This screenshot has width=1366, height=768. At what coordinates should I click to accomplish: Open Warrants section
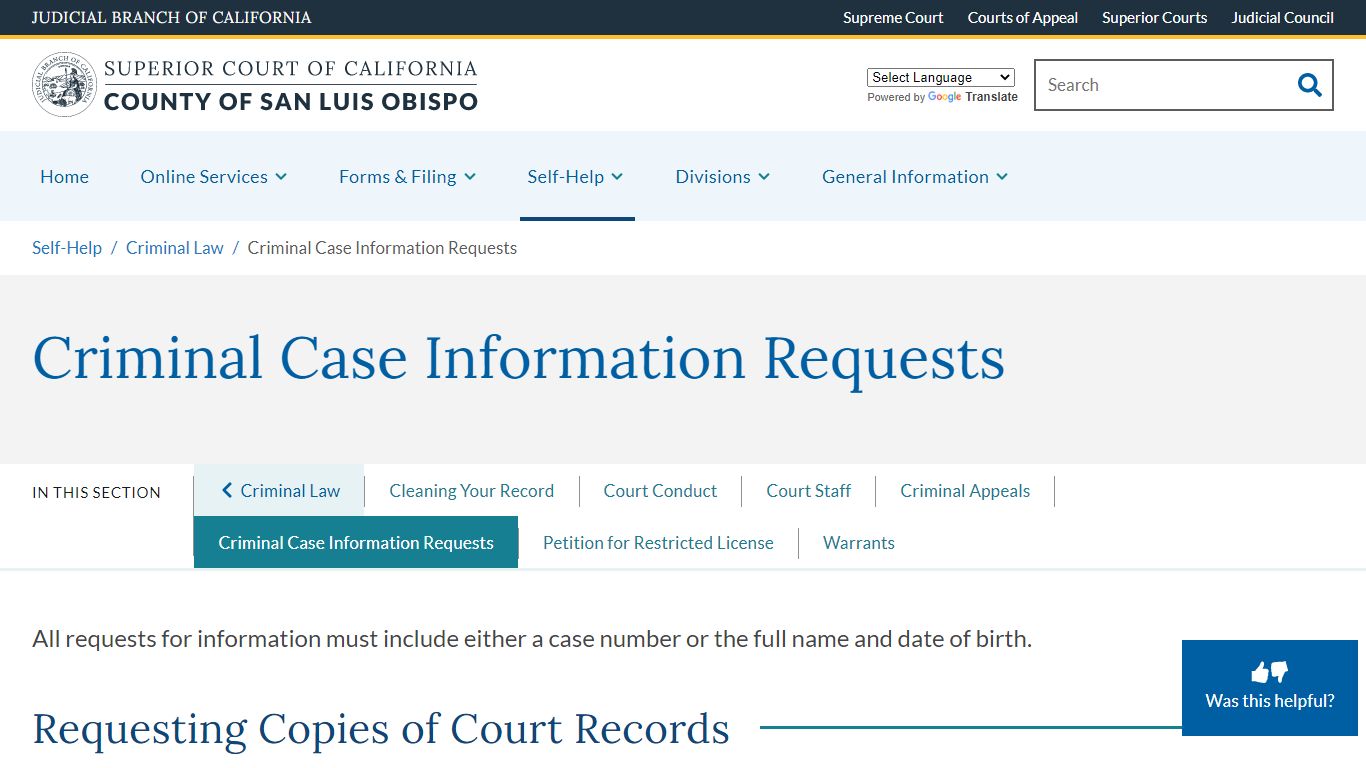(x=859, y=543)
